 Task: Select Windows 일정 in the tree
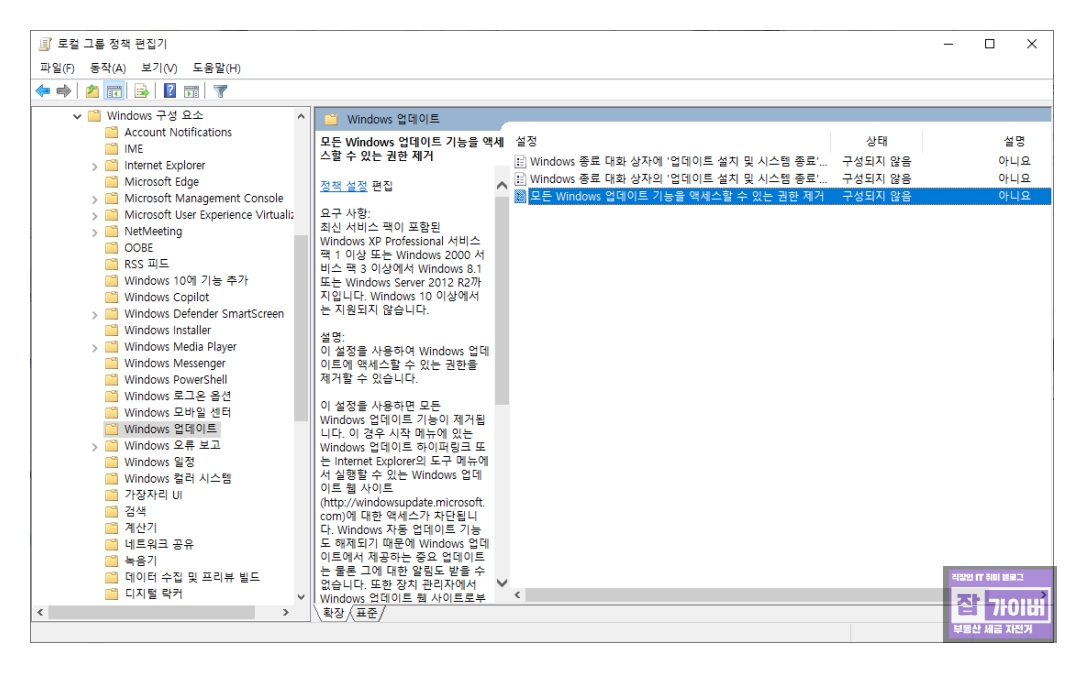point(159,462)
